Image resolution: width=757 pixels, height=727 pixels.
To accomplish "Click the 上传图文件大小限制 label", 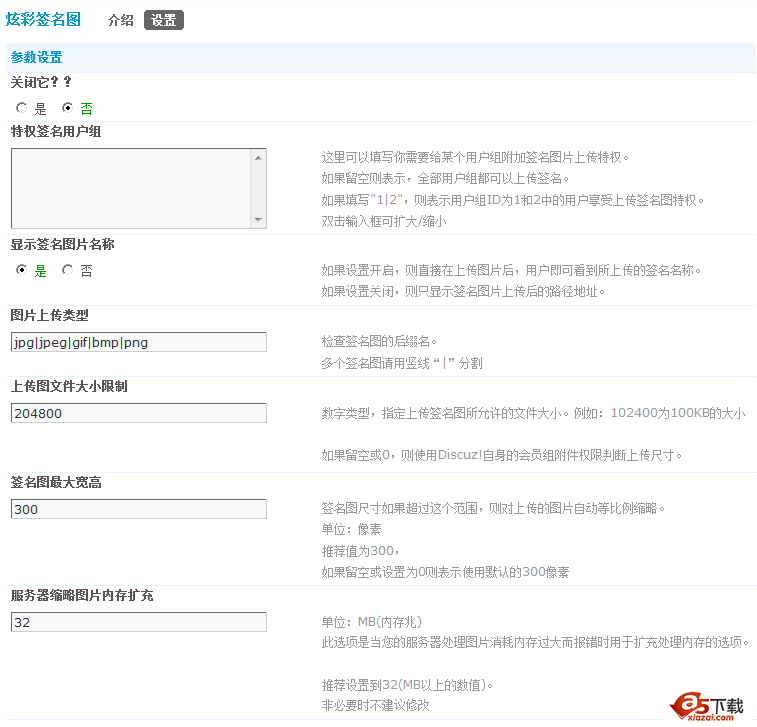I will coord(69,386).
